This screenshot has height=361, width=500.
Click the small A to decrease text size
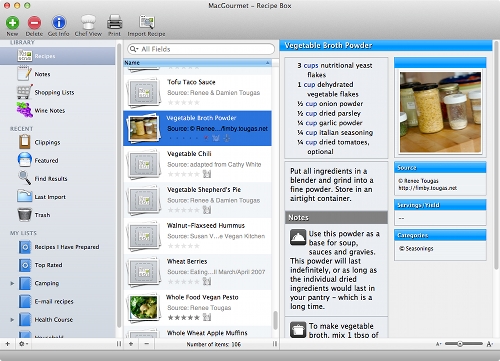click(438, 344)
